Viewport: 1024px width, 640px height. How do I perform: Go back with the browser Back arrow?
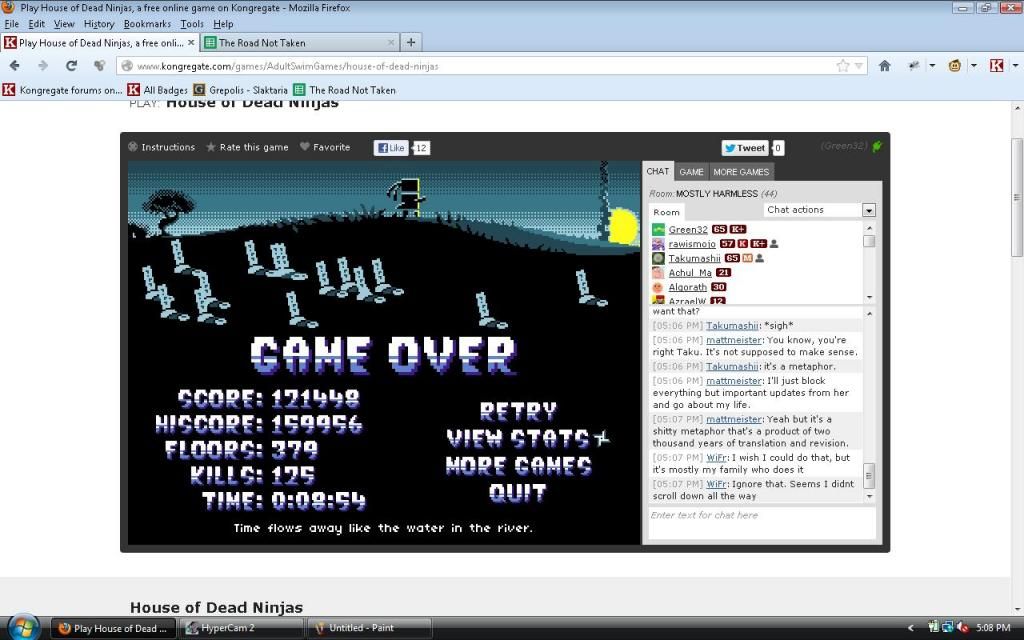14,66
